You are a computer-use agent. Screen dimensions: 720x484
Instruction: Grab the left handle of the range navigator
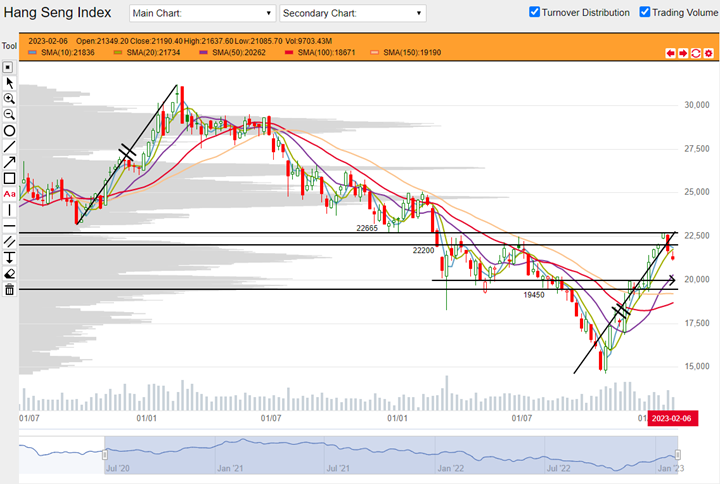105,455
